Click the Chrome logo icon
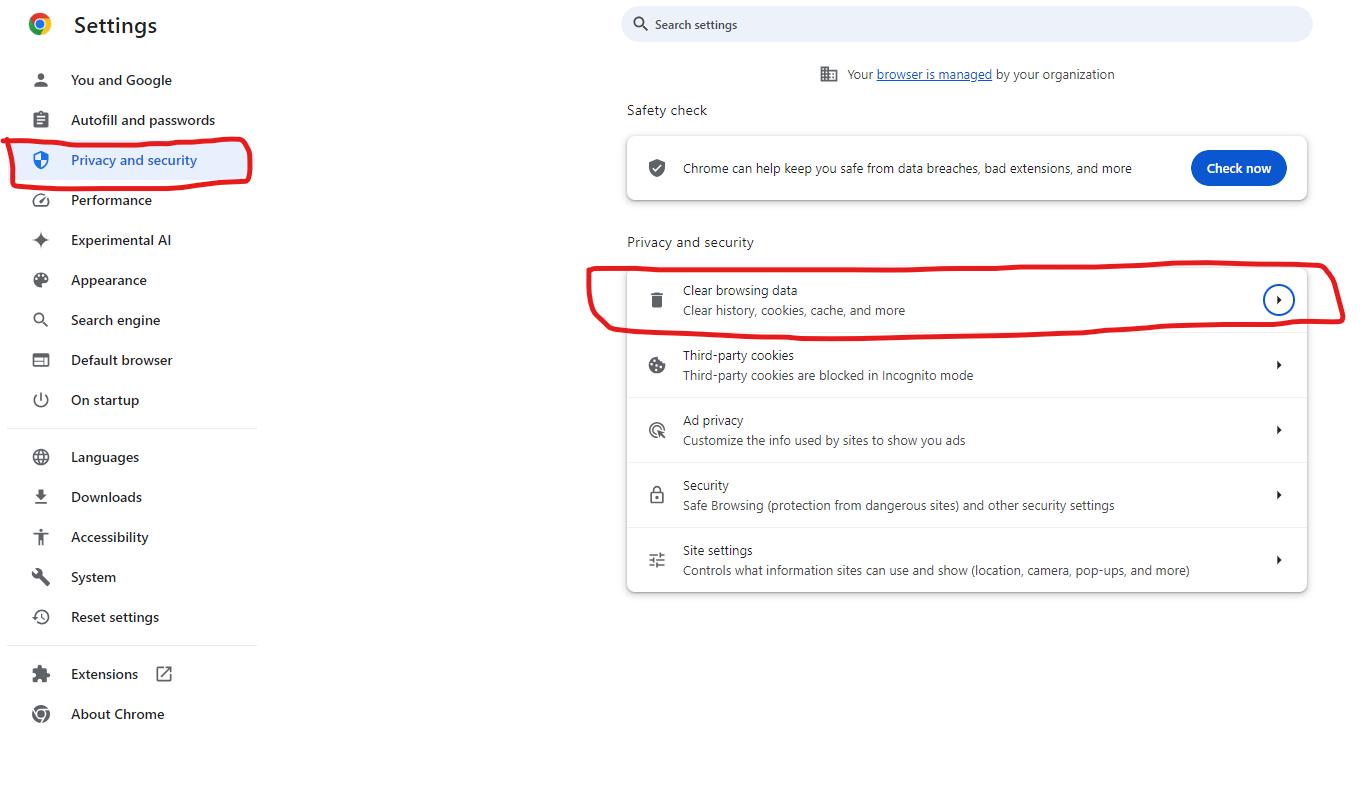The width and height of the screenshot is (1362, 792). click(x=40, y=25)
